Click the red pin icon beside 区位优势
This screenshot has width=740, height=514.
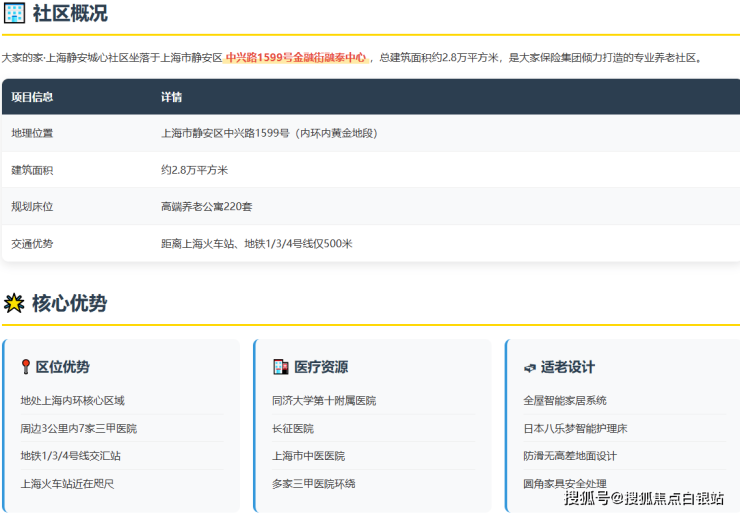[x=26, y=367]
